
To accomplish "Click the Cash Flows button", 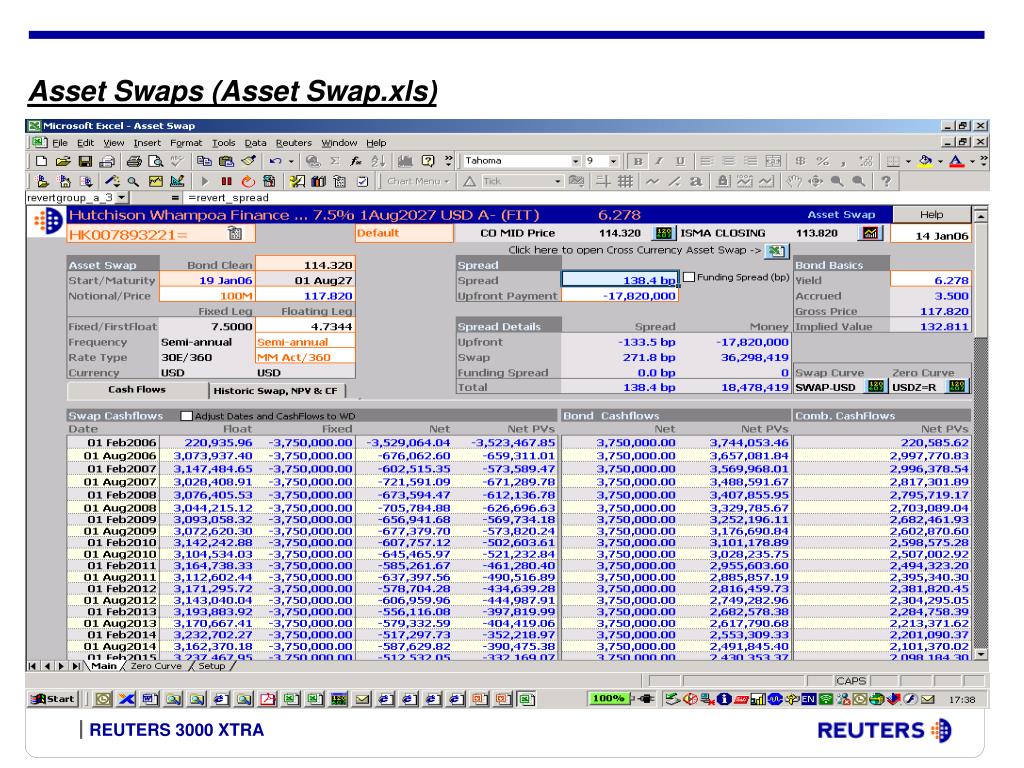I will [137, 390].
